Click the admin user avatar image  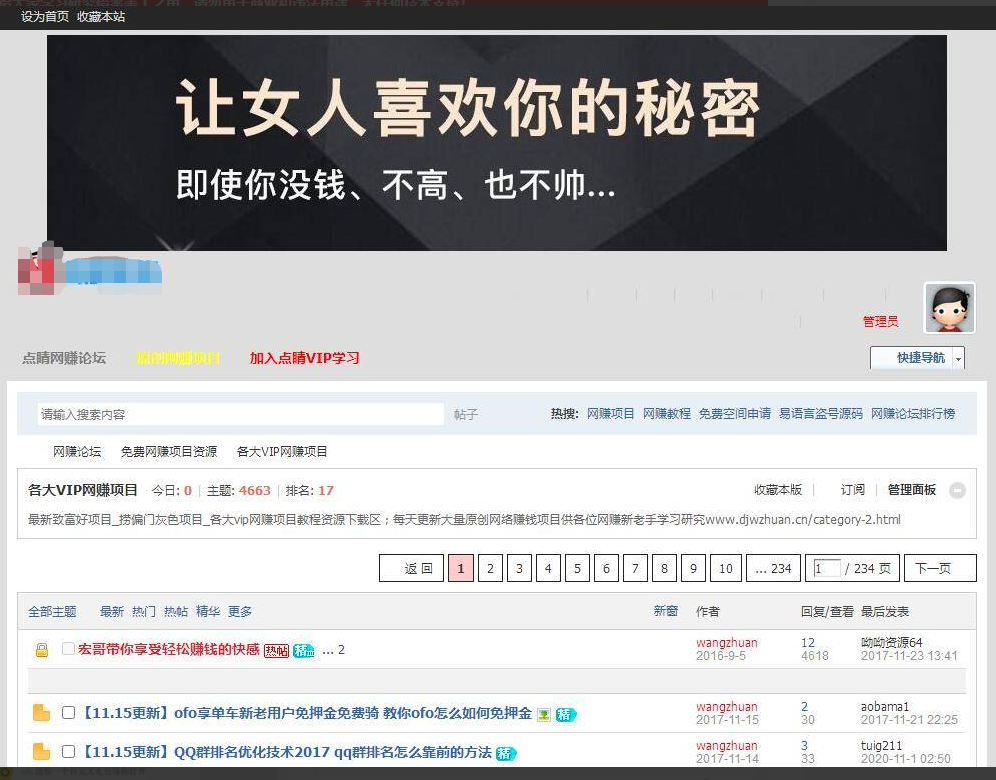pyautogui.click(x=949, y=308)
